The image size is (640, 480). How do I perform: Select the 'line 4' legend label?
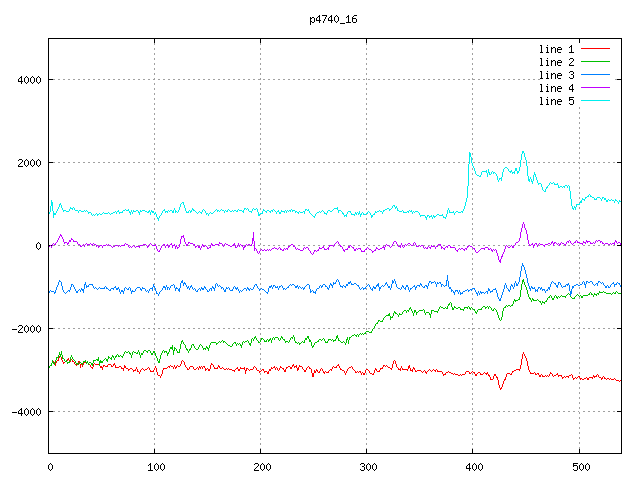click(556, 89)
